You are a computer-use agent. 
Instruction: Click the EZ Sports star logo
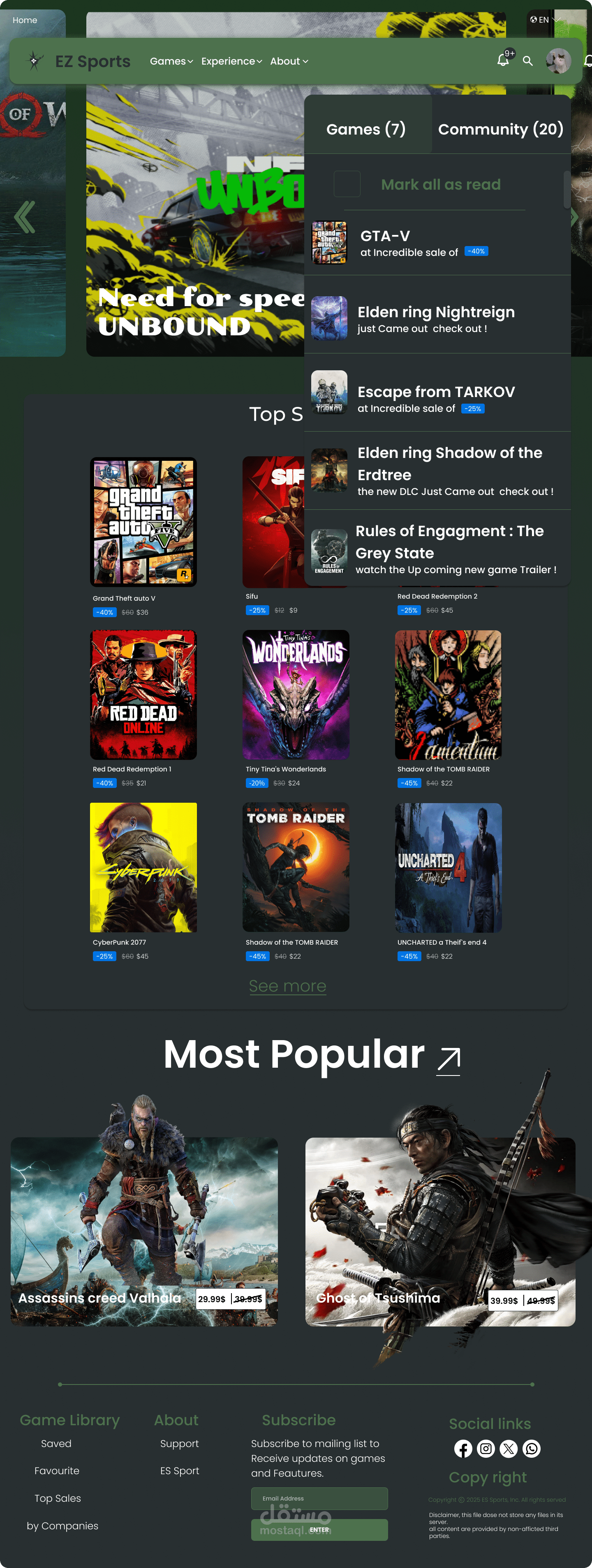pyautogui.click(x=34, y=61)
